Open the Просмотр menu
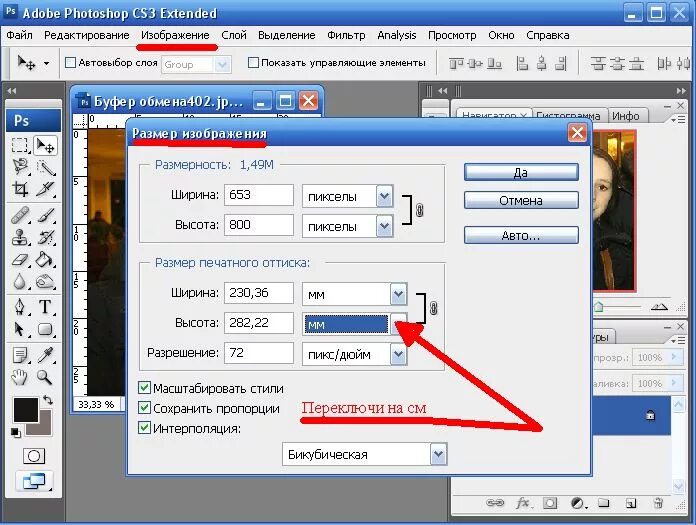Screen dimensions: 696x525 pos(452,35)
